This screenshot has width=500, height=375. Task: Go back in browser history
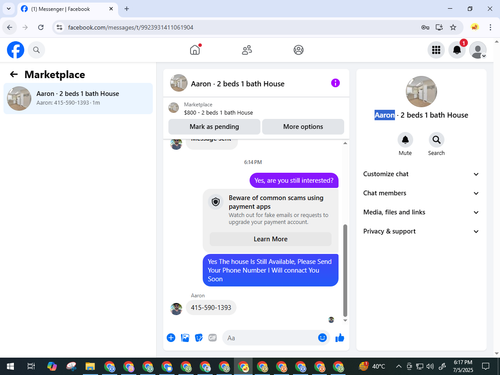(x=10, y=27)
